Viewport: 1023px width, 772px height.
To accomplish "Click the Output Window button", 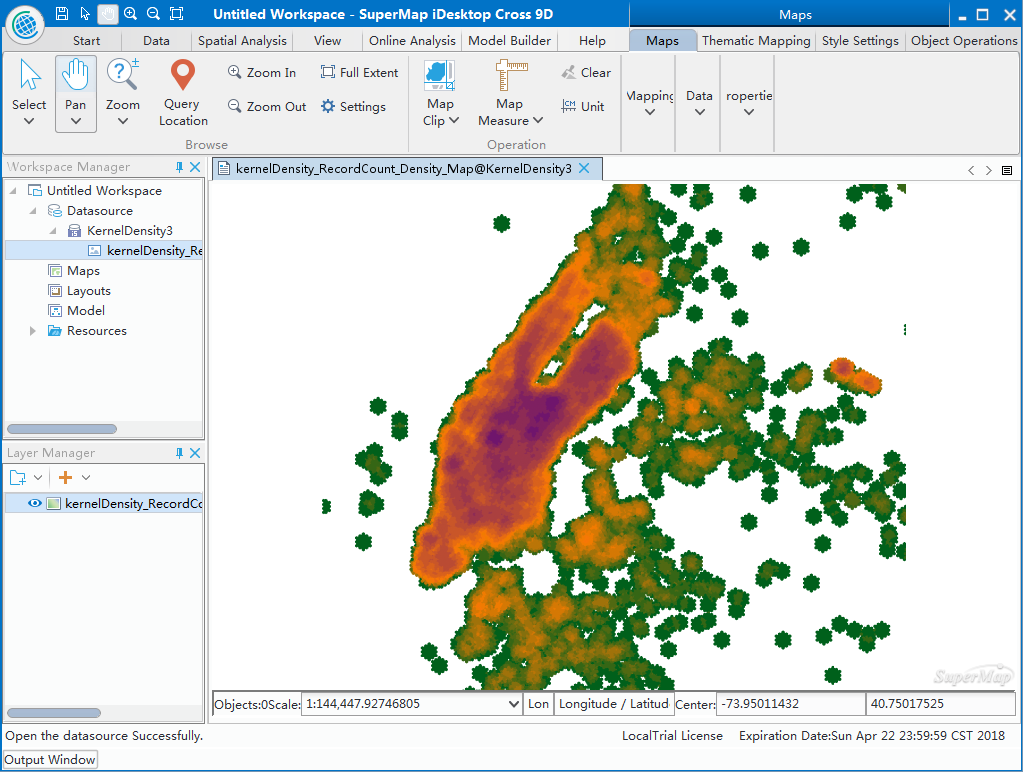I will (51, 760).
